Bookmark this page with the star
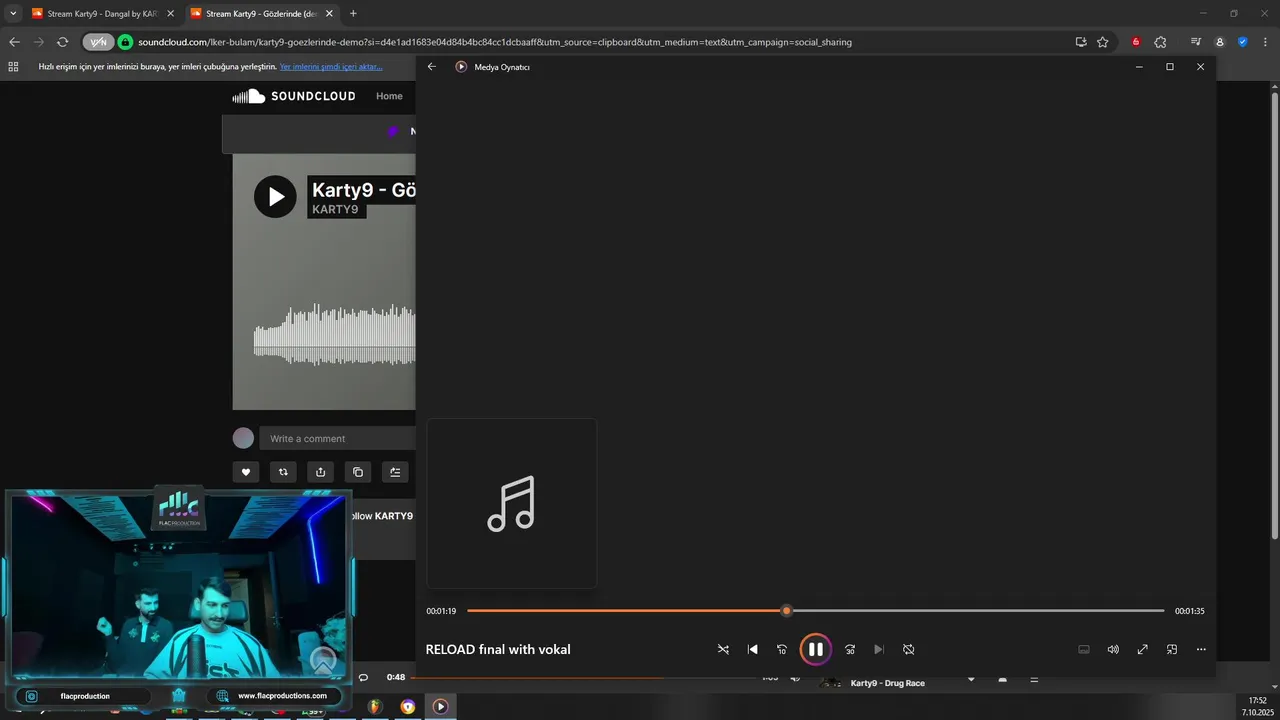Screen dimensions: 1280x720 1103,42
